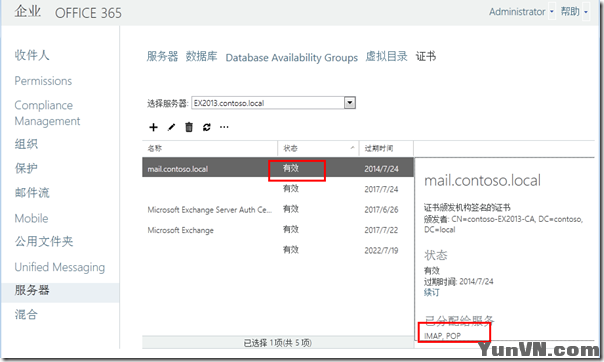The width and height of the screenshot is (604, 362).
Task: Add a new certificate with plus icon
Action: pyautogui.click(x=153, y=127)
